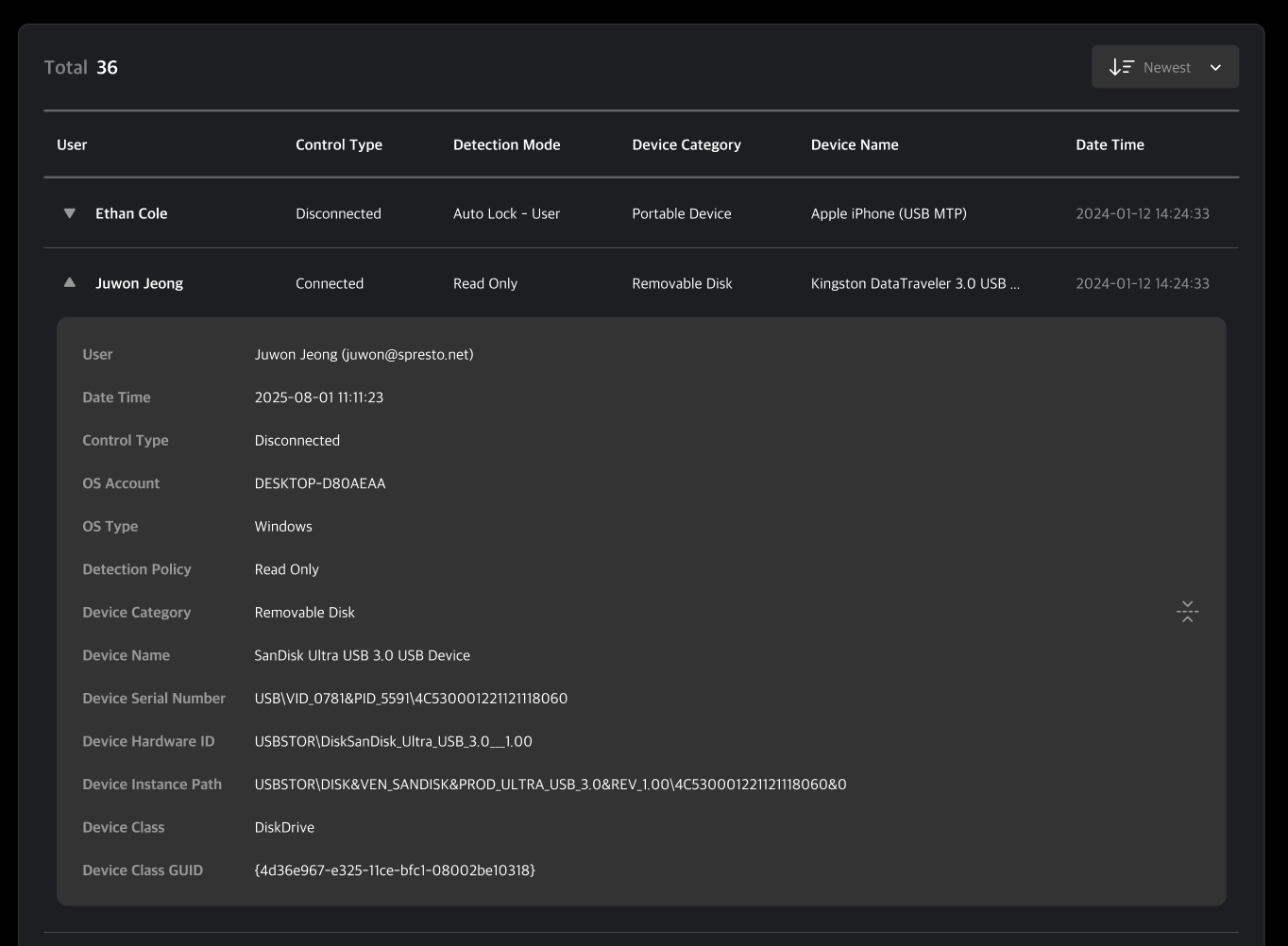Select the Detection Mode column header
Image resolution: width=1288 pixels, height=946 pixels.
point(506,144)
